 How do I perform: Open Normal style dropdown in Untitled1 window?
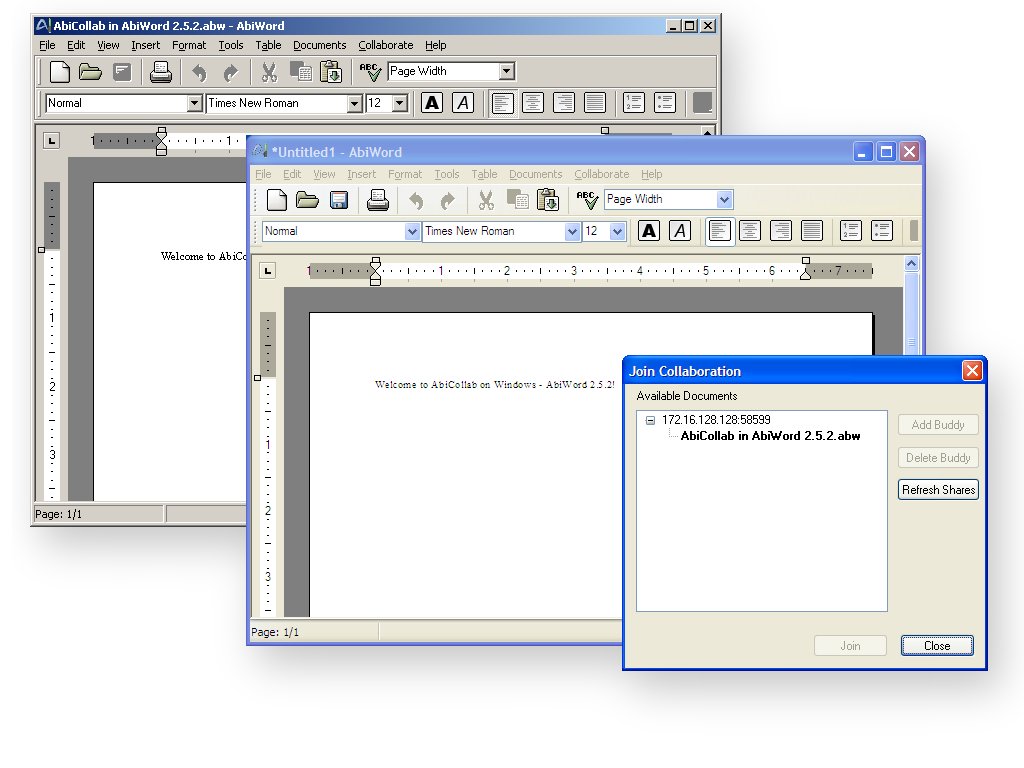412,231
